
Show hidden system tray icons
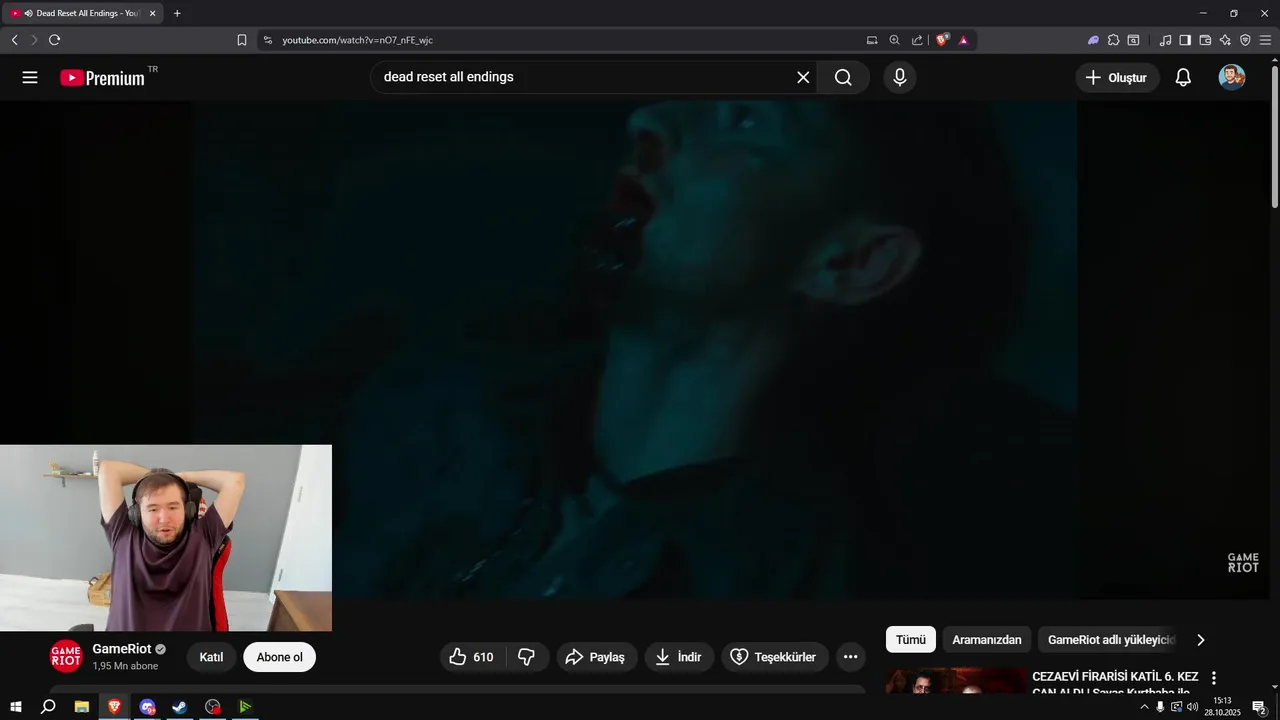1144,707
